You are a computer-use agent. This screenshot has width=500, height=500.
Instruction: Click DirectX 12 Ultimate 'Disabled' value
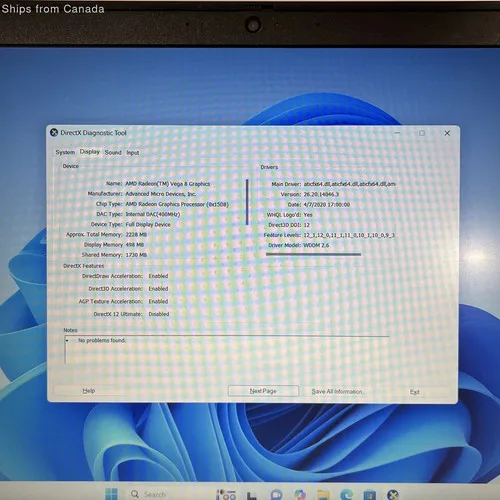[159, 314]
